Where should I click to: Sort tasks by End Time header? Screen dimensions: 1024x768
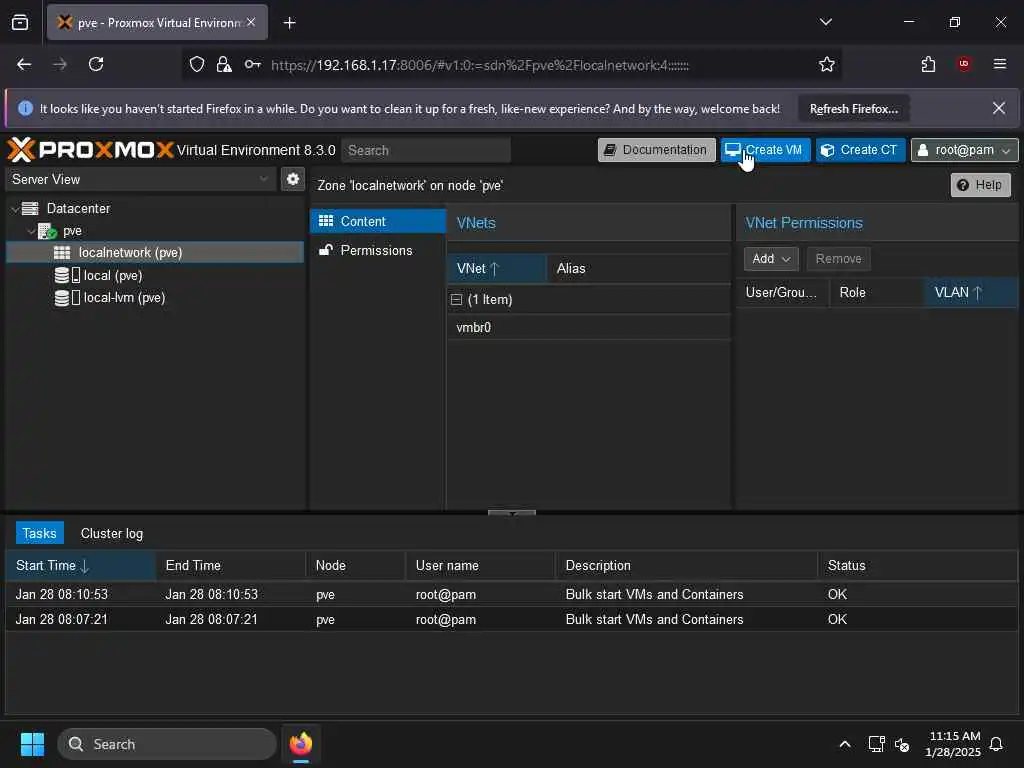pyautogui.click(x=231, y=566)
